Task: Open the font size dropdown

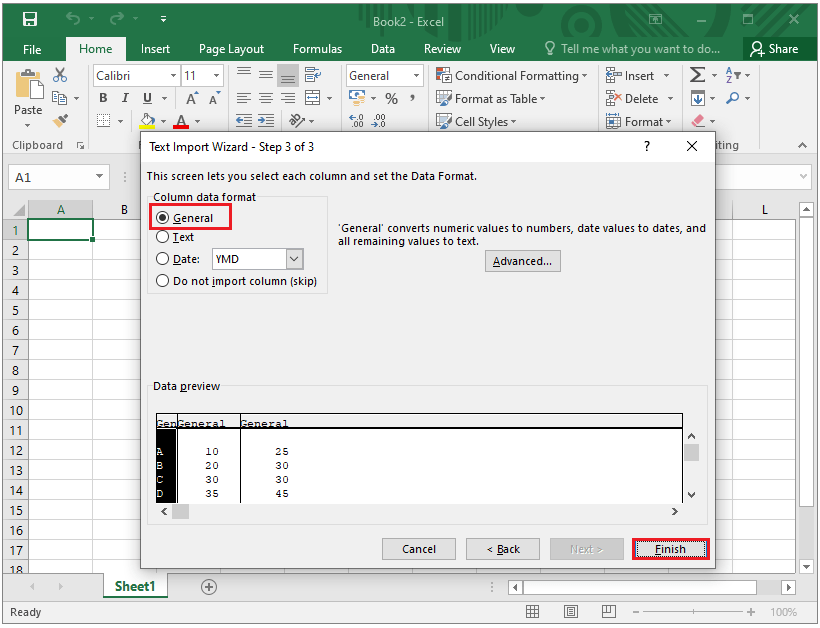Action: (215, 75)
